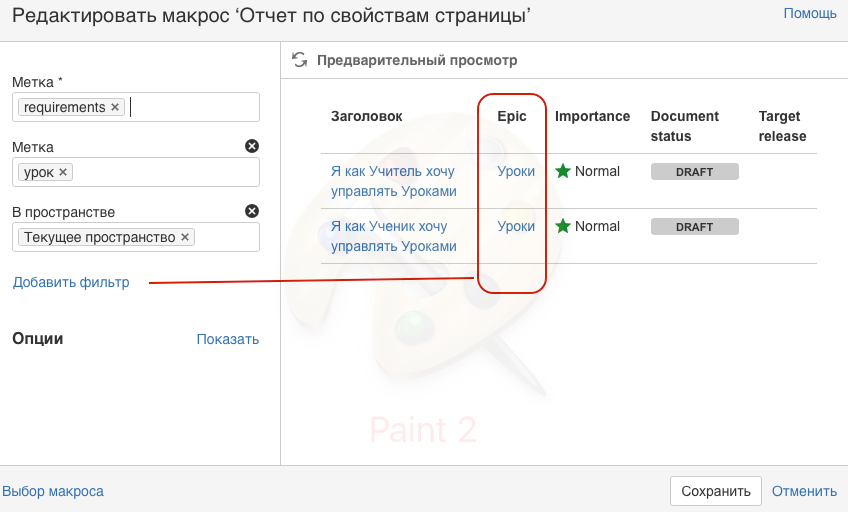This screenshot has width=848, height=512.
Task: Open 'Добавить фильтр' to add filter
Action: [x=71, y=282]
